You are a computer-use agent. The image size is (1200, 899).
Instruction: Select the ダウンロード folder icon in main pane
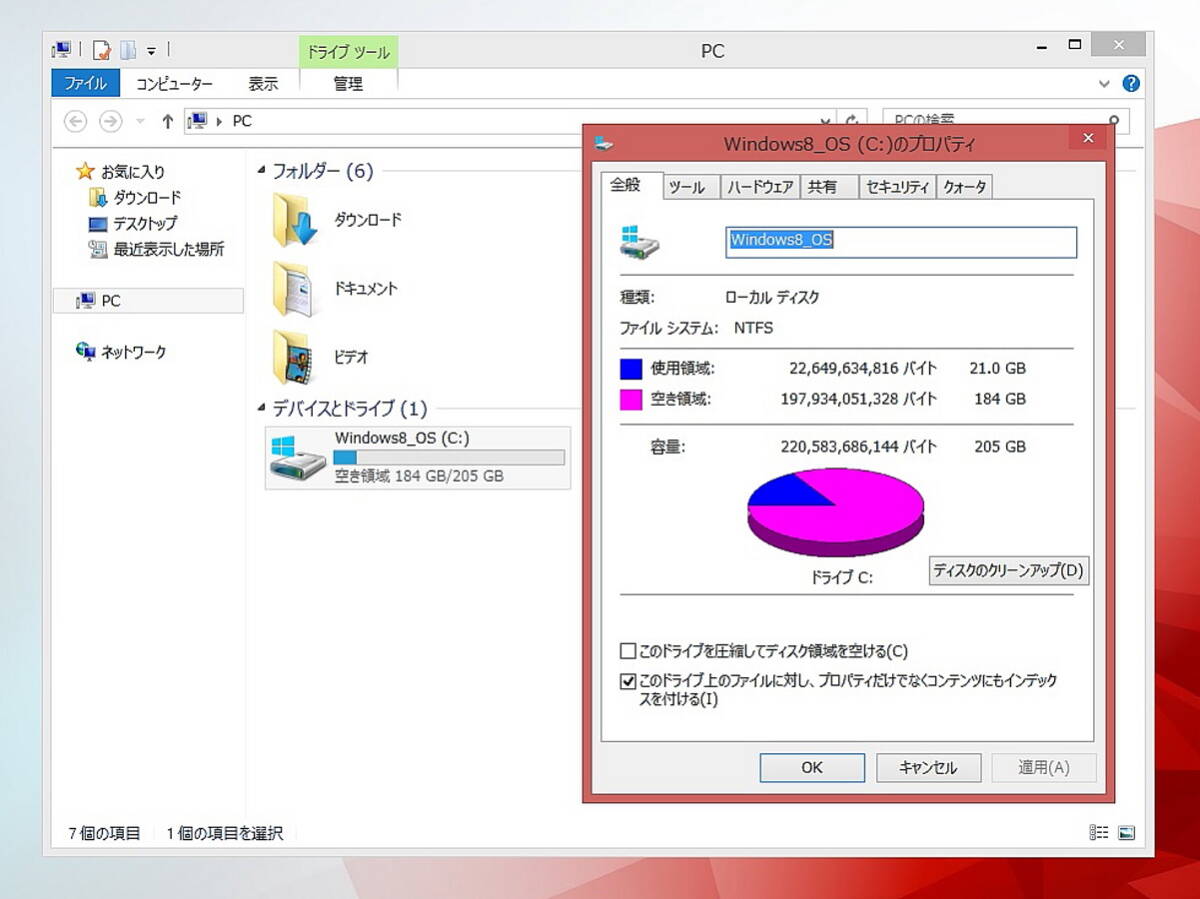(296, 220)
